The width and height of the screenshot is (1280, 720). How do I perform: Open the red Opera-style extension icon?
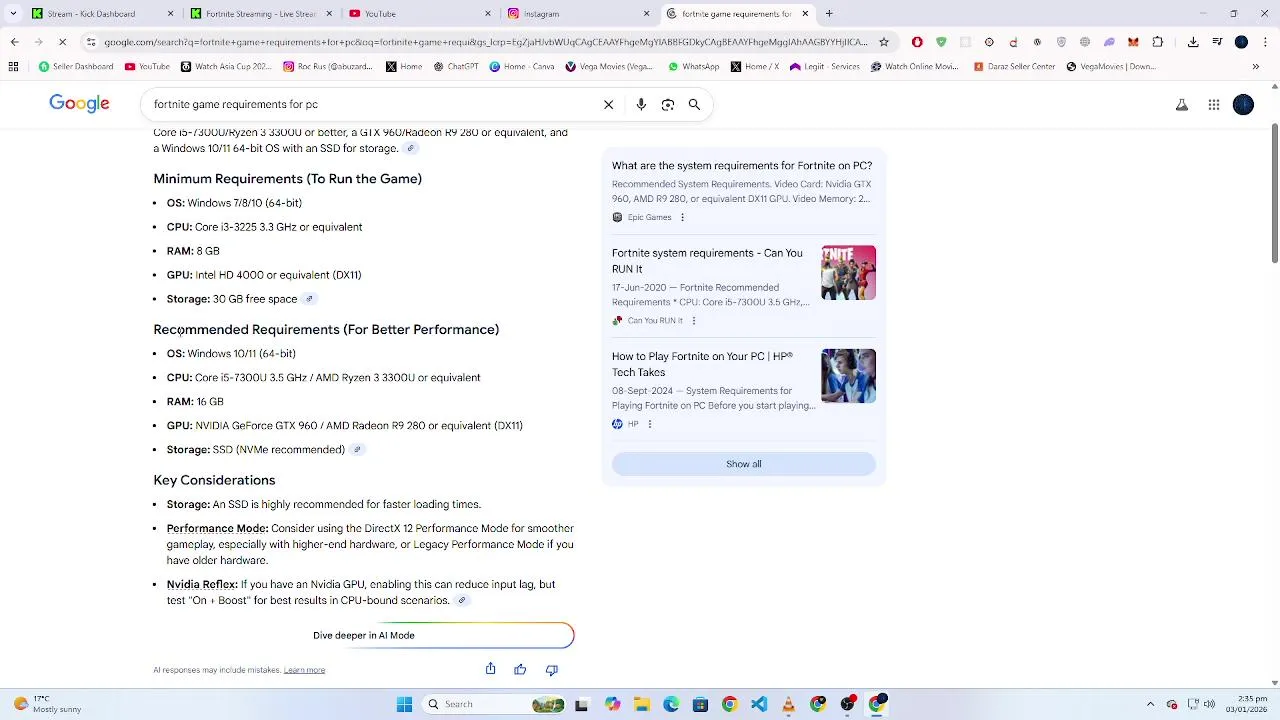(917, 42)
